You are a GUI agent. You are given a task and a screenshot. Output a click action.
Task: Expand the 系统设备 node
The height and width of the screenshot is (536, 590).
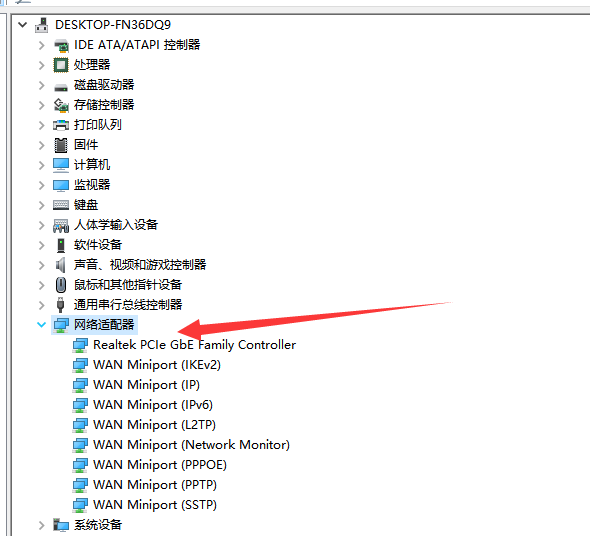[x=41, y=525]
